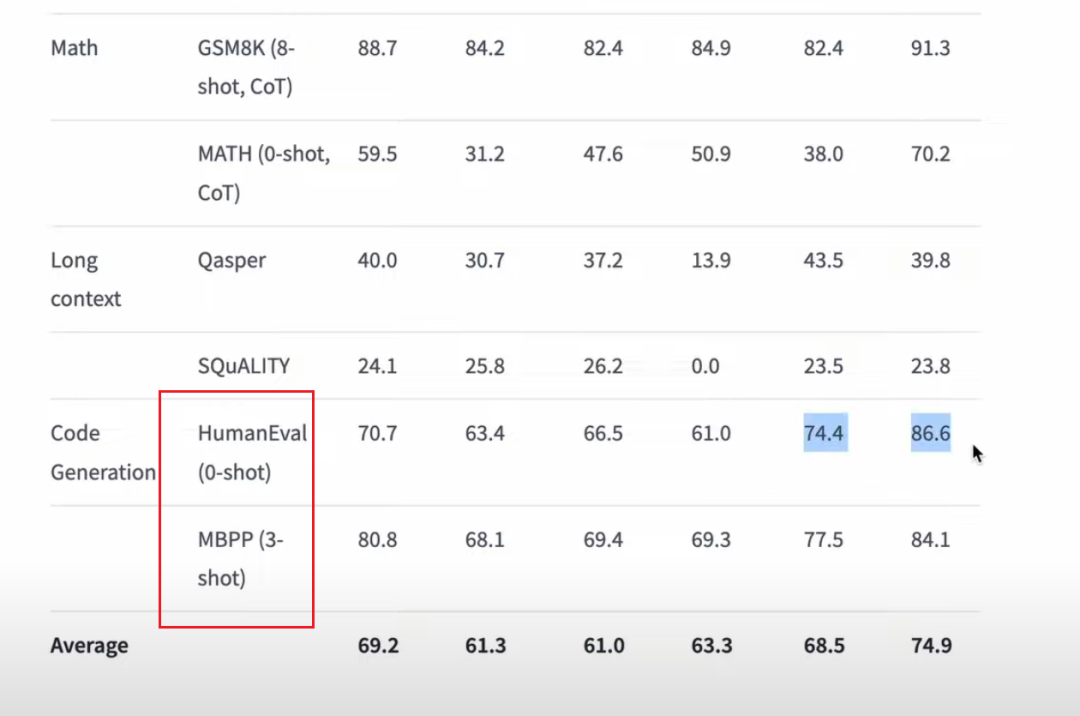Click the 69.2 average score
The height and width of the screenshot is (716, 1080).
pyautogui.click(x=378, y=645)
